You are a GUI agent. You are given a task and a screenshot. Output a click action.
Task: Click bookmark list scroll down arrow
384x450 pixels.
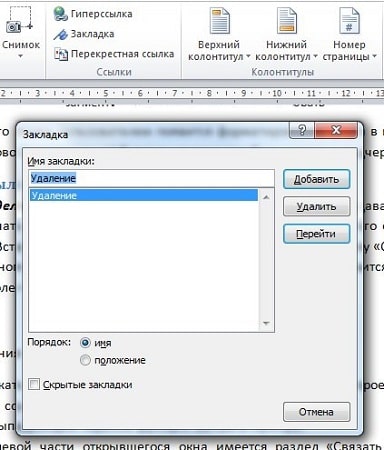[266, 323]
